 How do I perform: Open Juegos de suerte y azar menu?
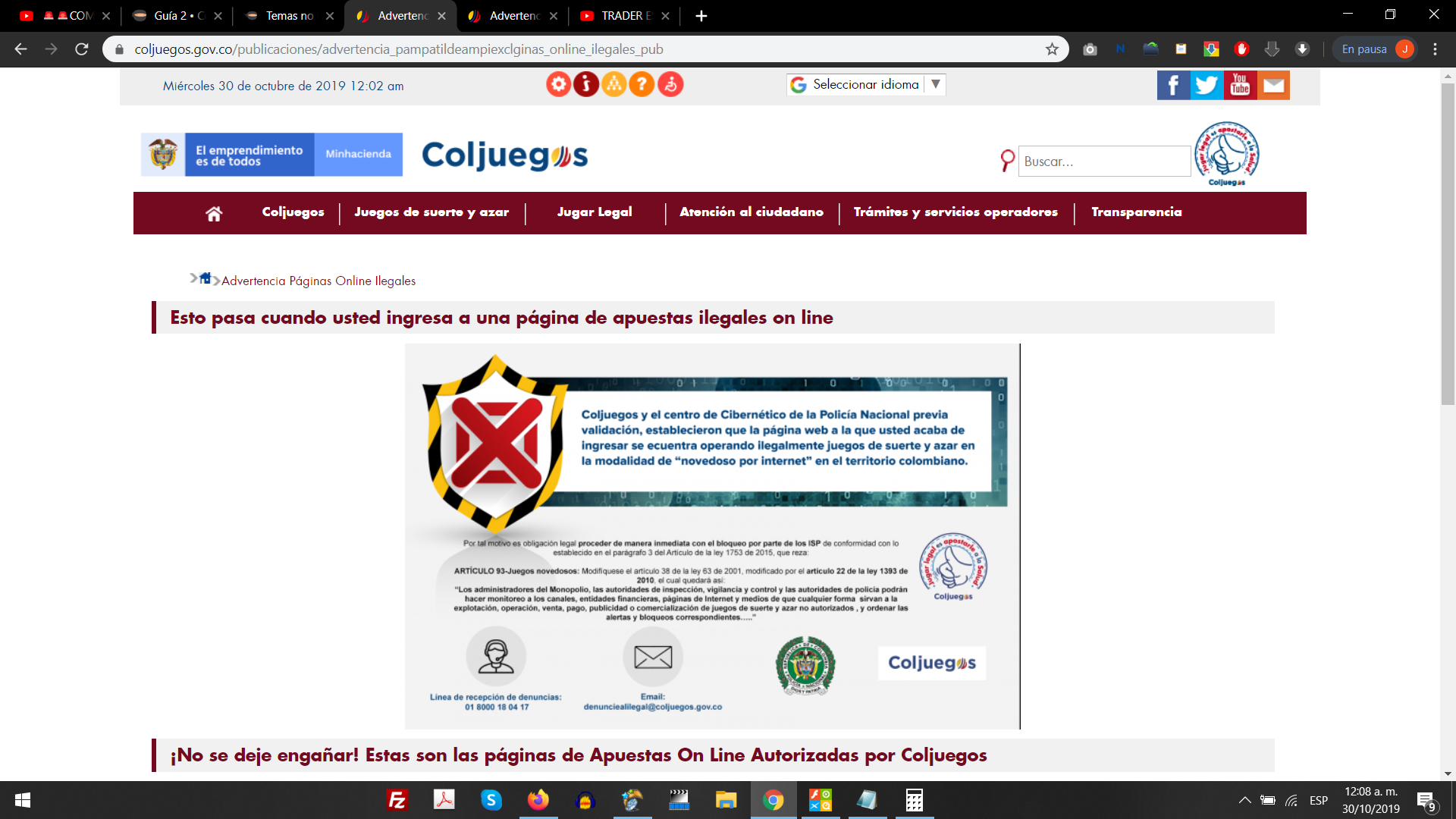[x=431, y=212]
